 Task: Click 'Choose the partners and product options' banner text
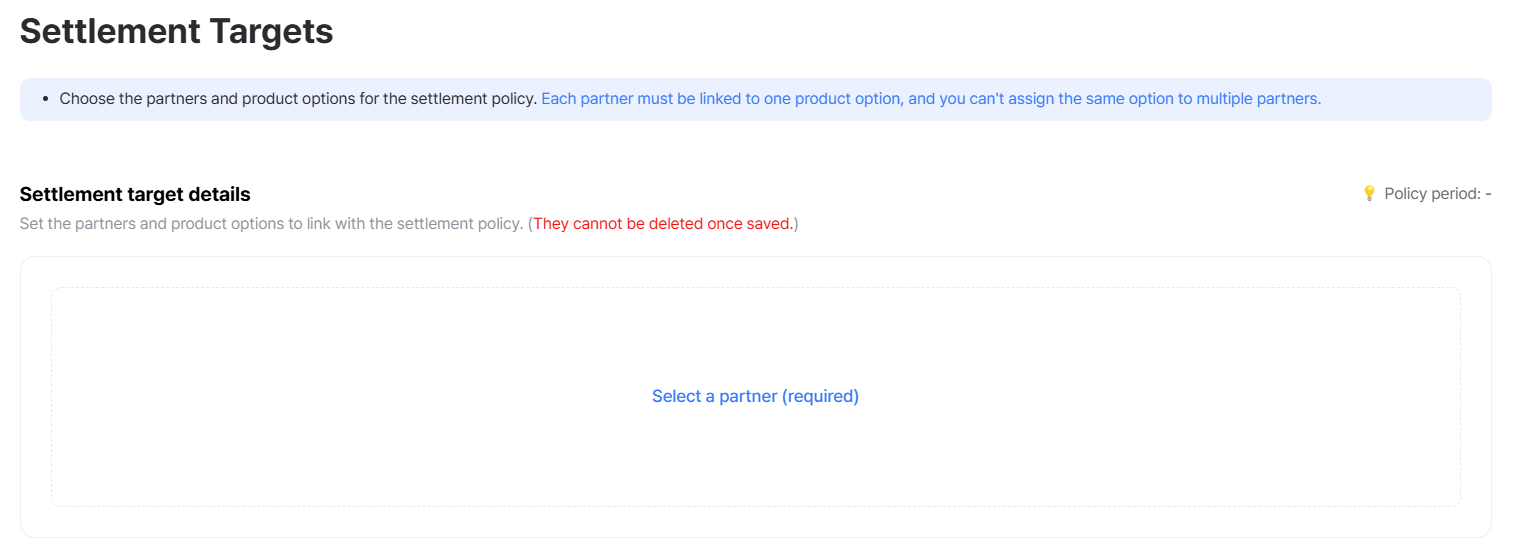click(x=298, y=99)
